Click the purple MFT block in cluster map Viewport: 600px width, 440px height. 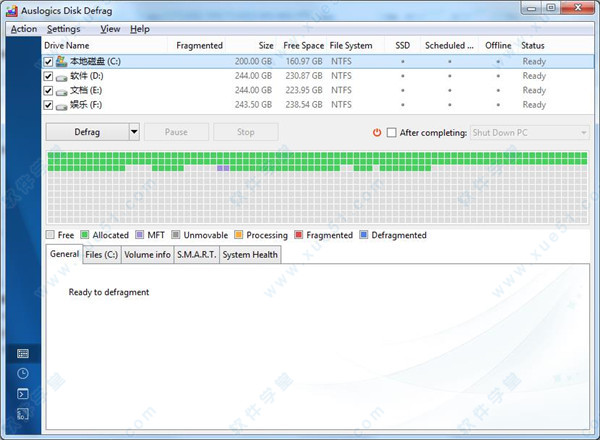[223, 168]
